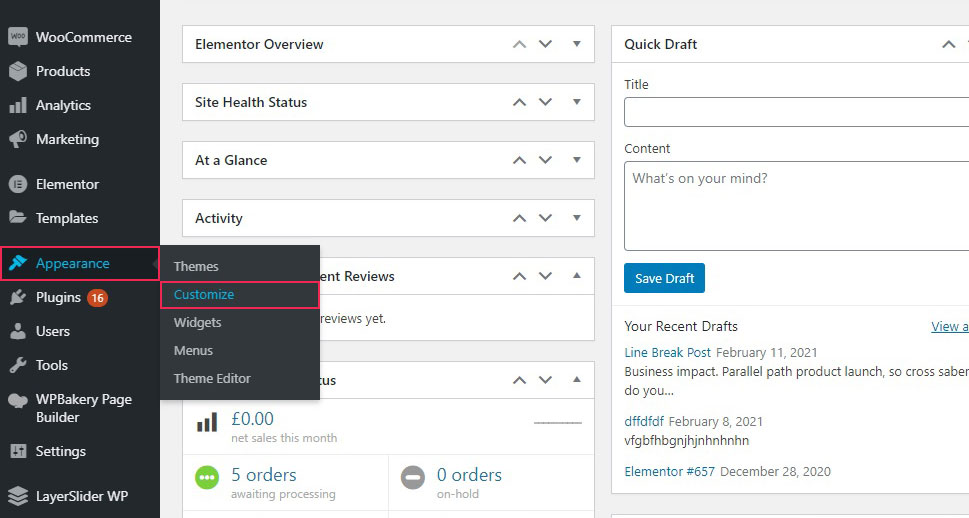Click the Appearance paintbrush icon
The height and width of the screenshot is (518, 969).
pyautogui.click(x=18, y=263)
